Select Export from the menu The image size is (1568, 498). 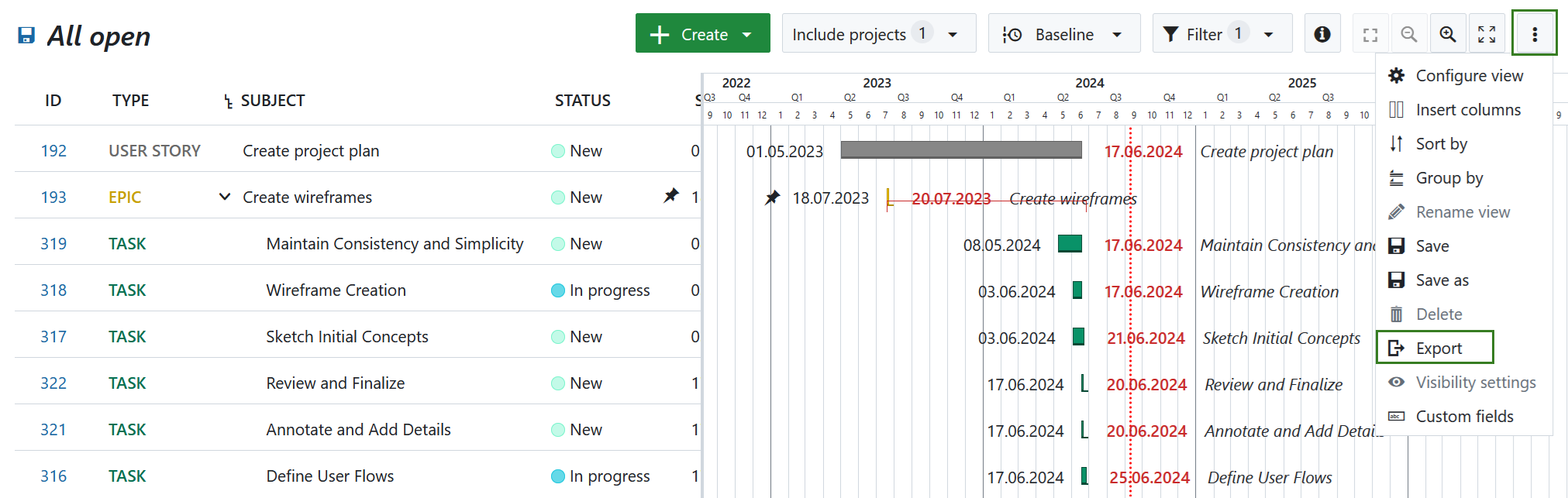(x=1438, y=349)
